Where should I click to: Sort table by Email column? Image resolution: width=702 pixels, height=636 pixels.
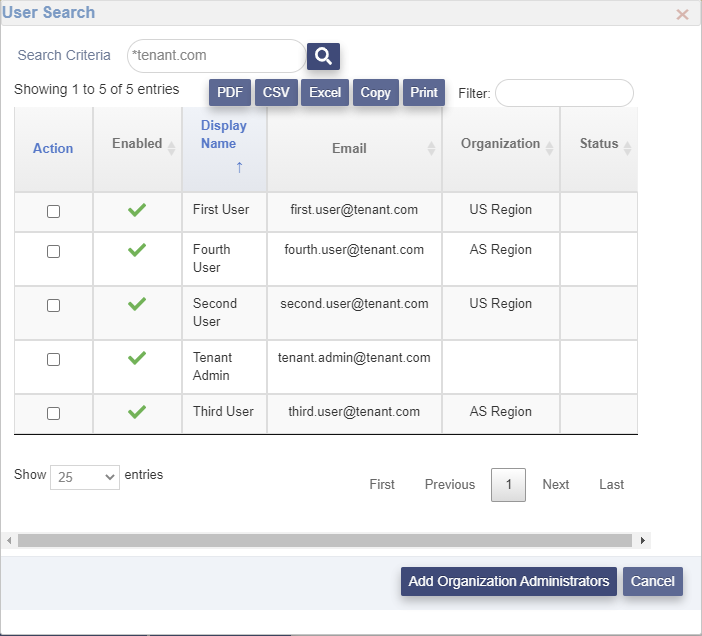point(431,148)
